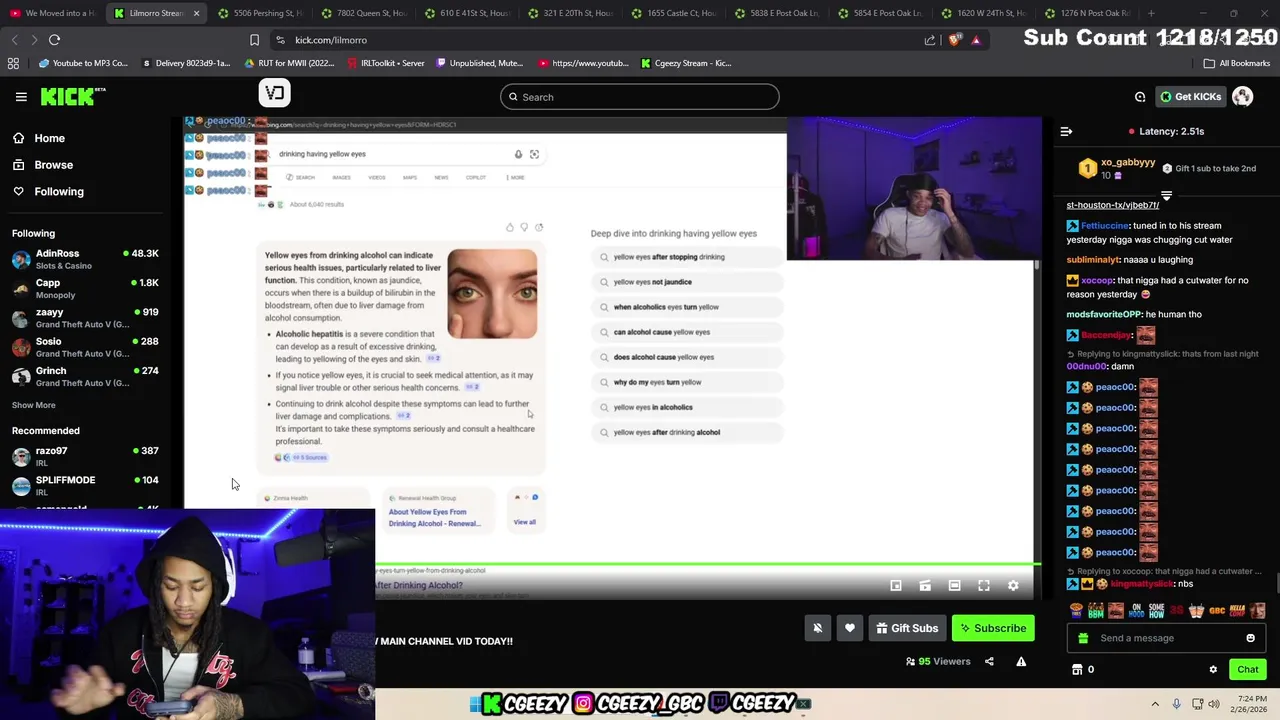Click the green Subscribe button
The height and width of the screenshot is (720, 1280).
[x=993, y=628]
